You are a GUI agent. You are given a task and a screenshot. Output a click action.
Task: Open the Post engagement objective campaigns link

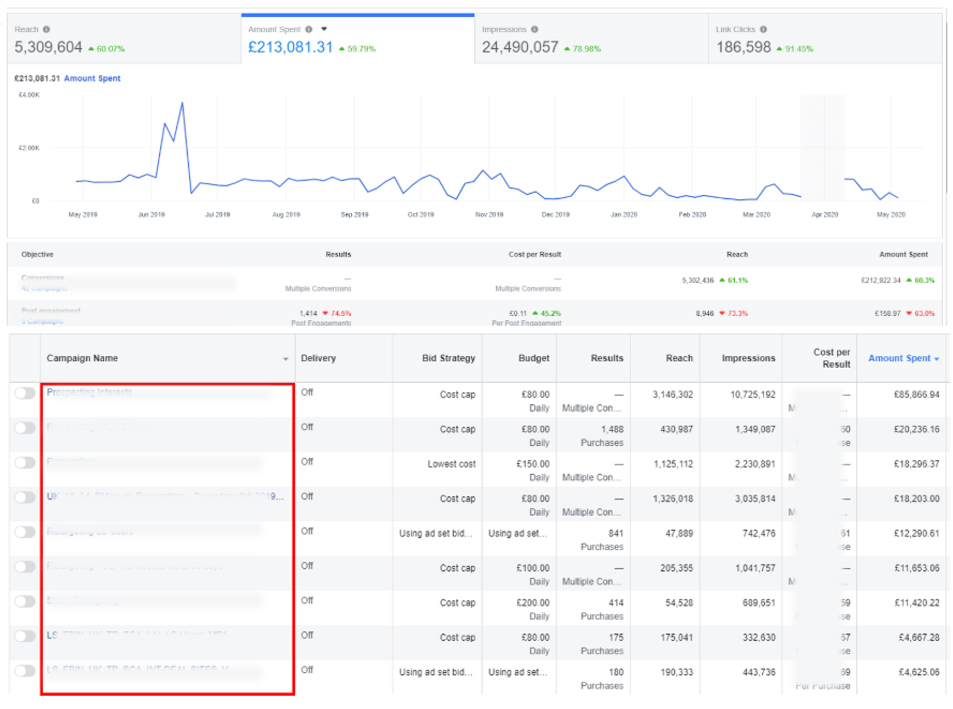(43, 321)
